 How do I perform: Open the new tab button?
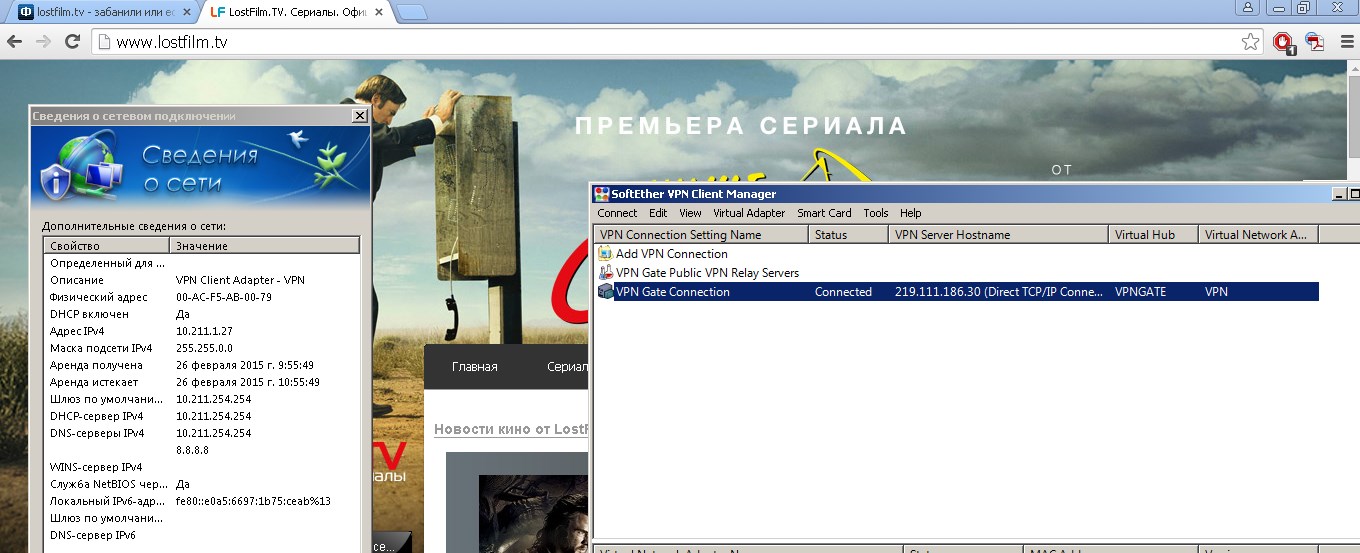(411, 12)
